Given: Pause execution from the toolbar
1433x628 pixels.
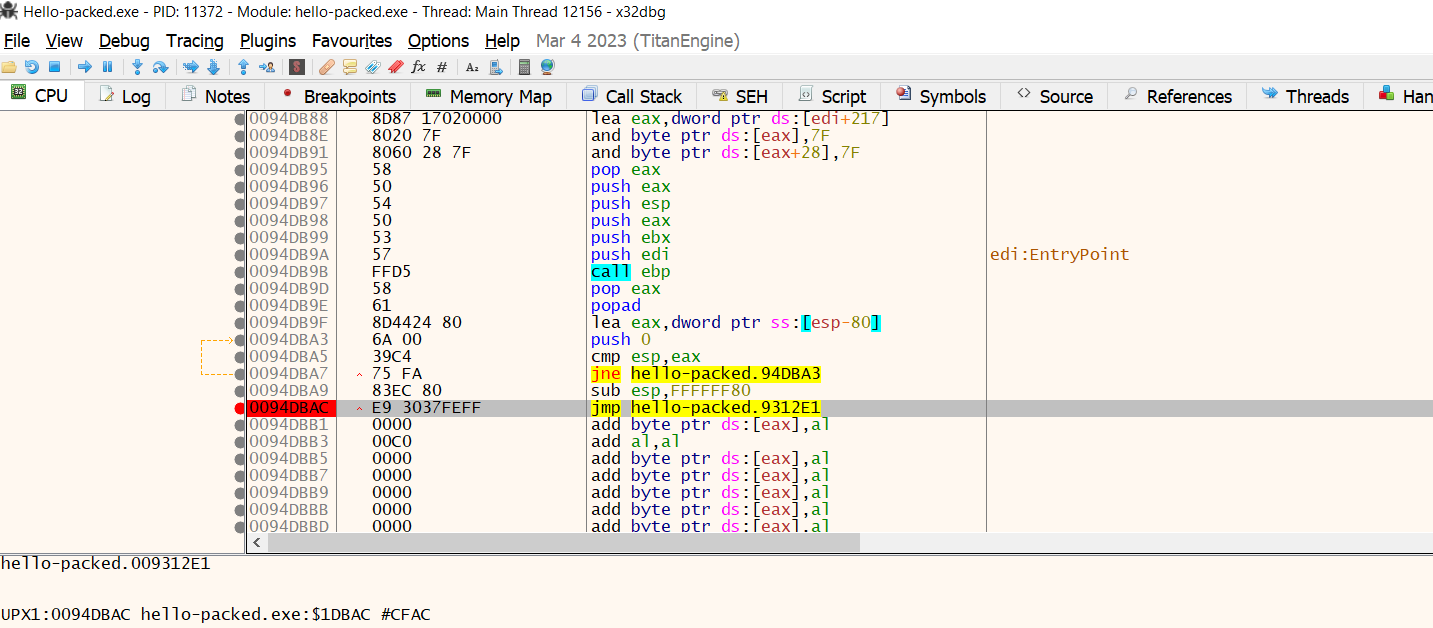Looking at the screenshot, I should [x=108, y=67].
